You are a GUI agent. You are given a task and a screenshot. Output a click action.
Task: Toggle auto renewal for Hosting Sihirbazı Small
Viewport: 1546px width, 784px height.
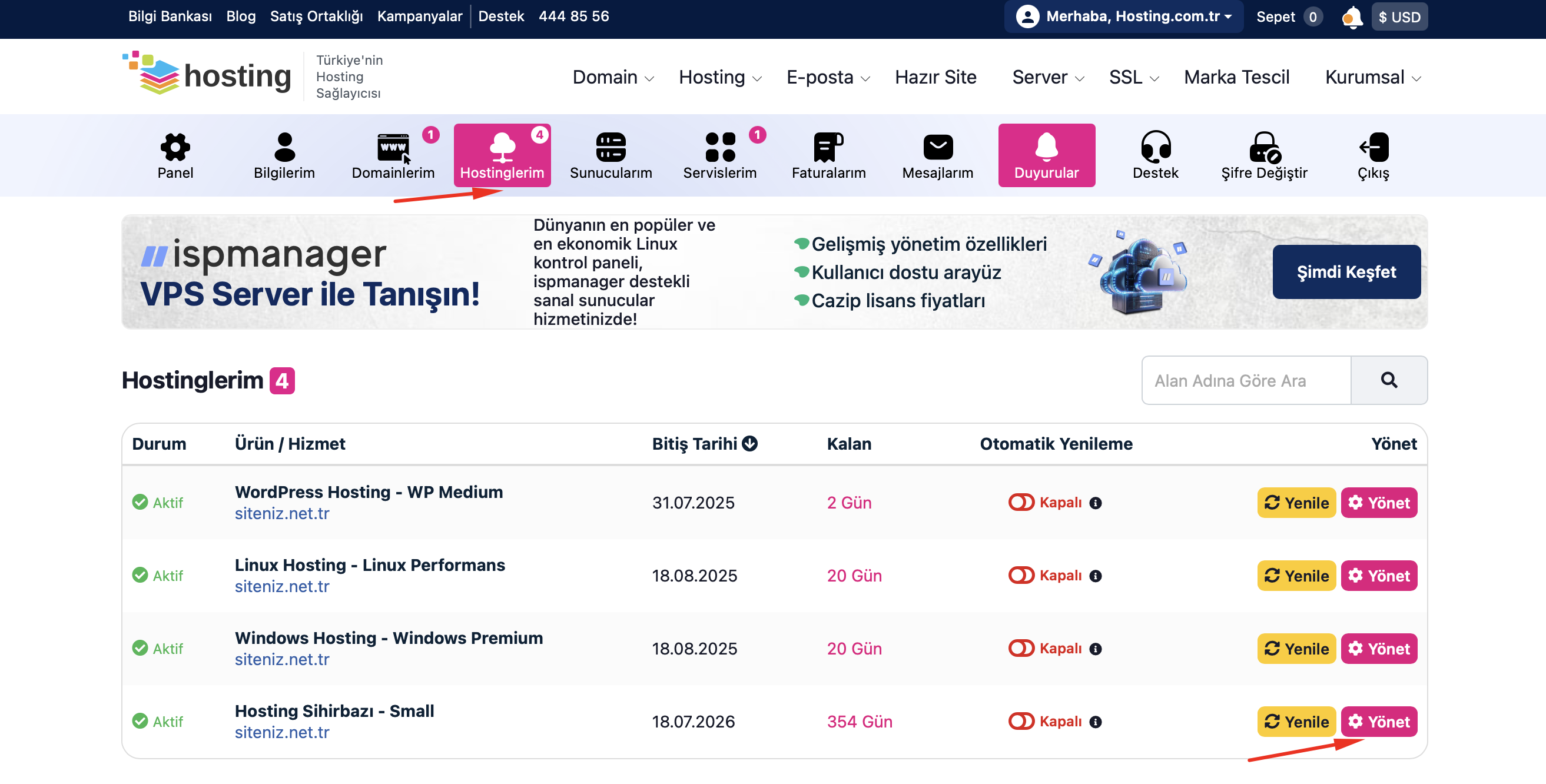1021,722
